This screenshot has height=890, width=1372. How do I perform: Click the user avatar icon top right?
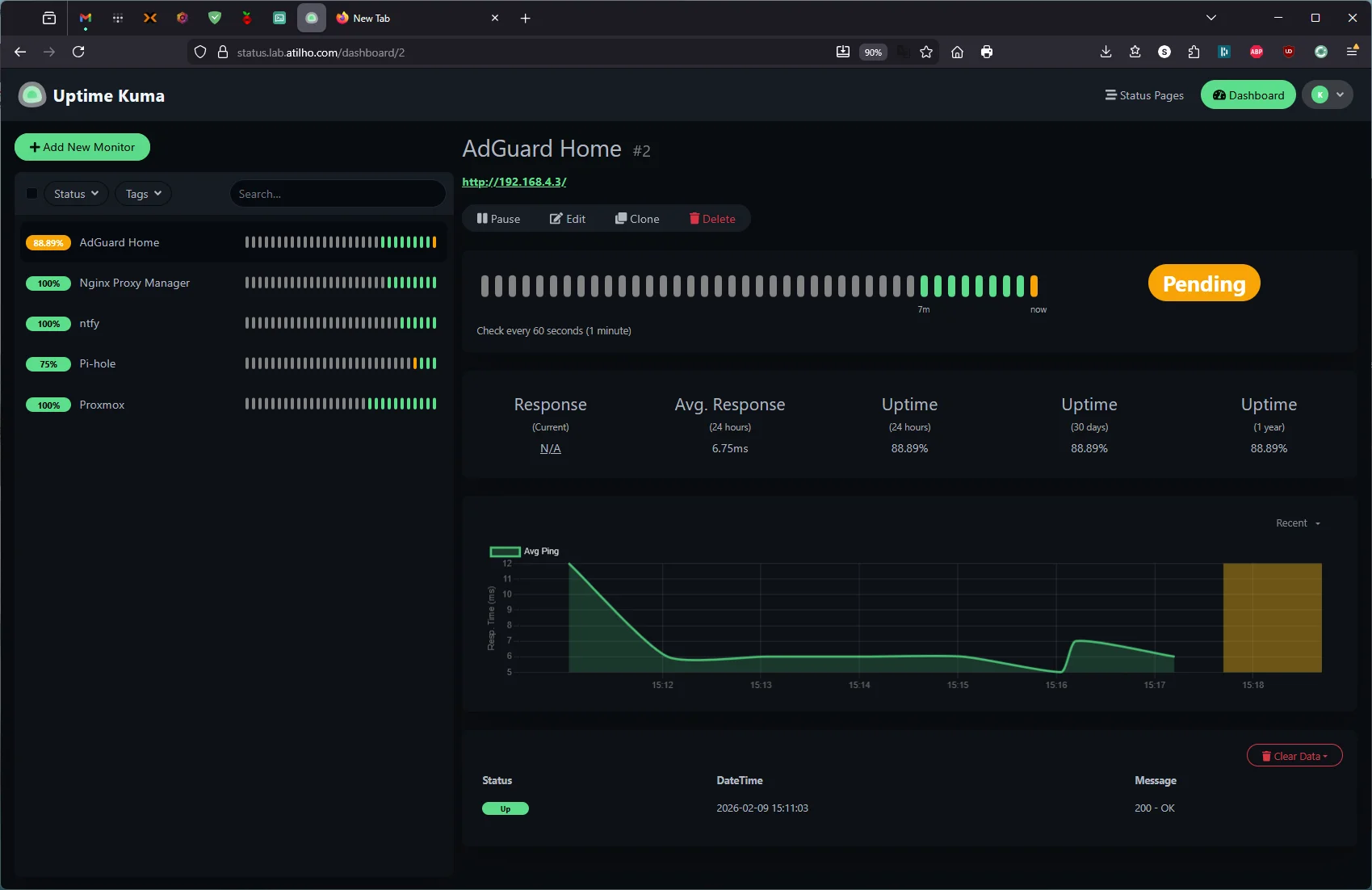[1321, 94]
